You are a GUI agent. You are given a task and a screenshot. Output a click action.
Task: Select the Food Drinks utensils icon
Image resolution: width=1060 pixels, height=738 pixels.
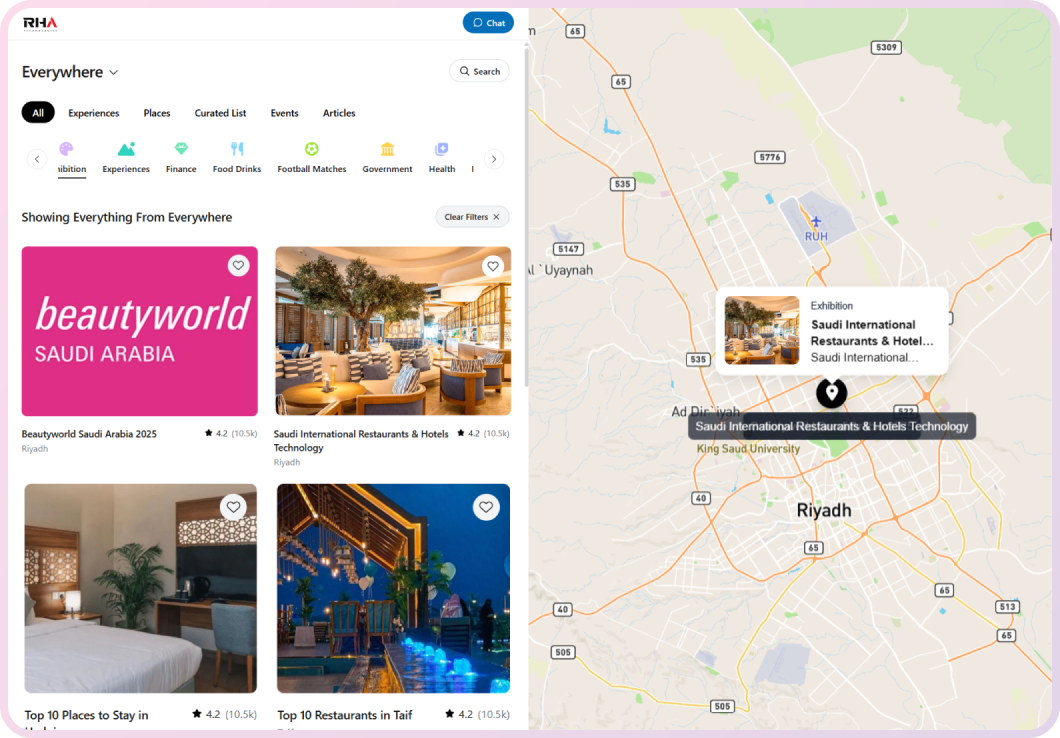click(x=236, y=149)
